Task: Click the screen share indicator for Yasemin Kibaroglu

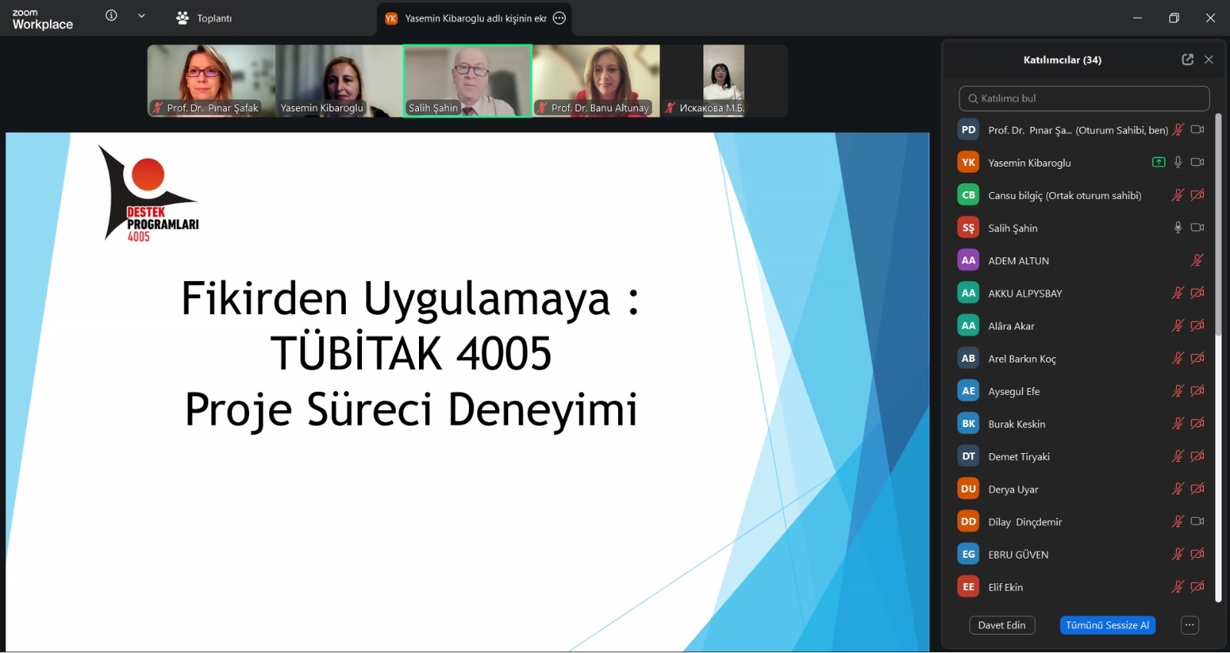Action: coord(1158,162)
